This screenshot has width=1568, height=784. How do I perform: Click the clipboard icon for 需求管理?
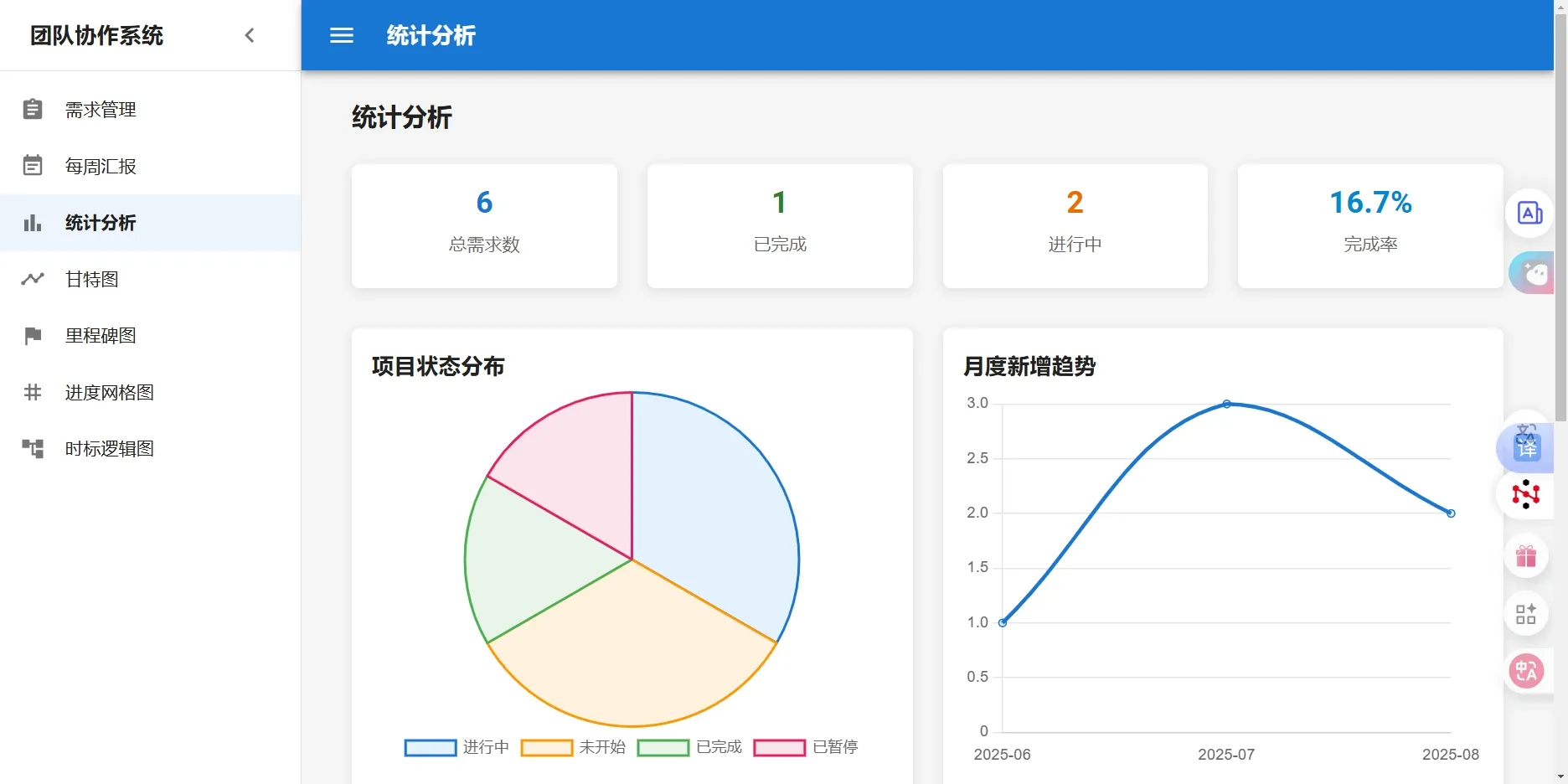tap(33, 110)
